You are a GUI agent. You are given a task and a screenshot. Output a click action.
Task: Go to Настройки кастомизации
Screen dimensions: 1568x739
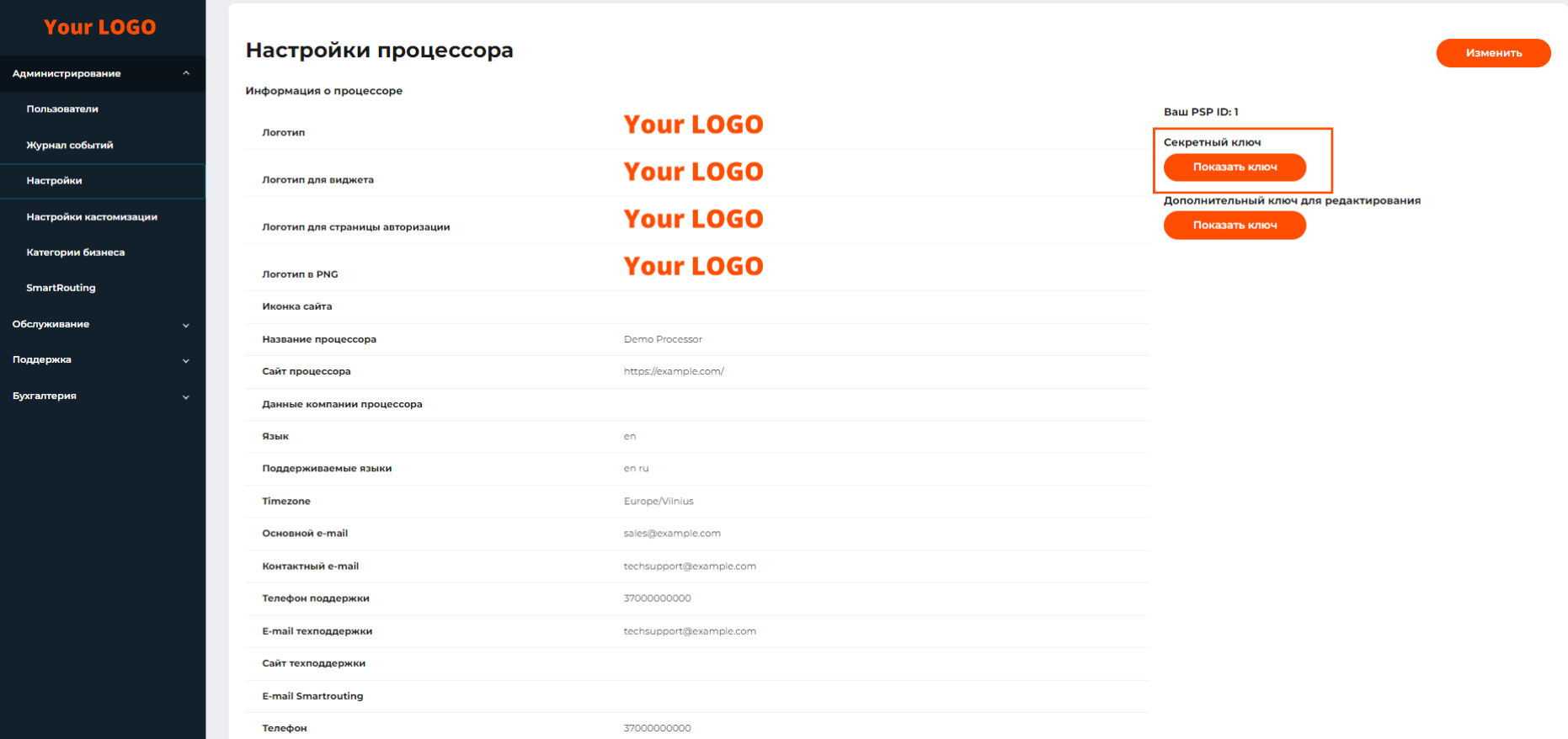click(92, 217)
